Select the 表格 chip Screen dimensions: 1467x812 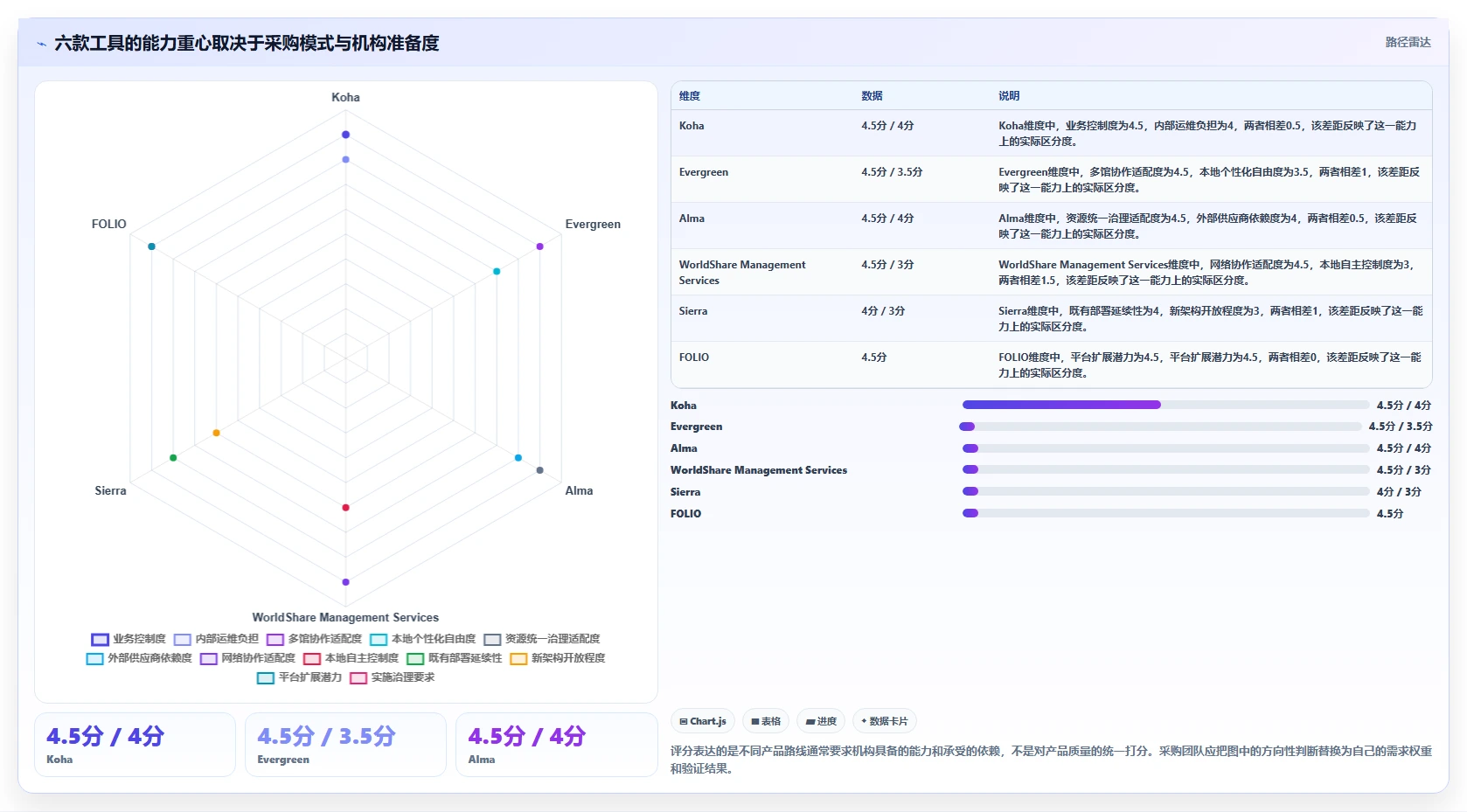point(766,721)
